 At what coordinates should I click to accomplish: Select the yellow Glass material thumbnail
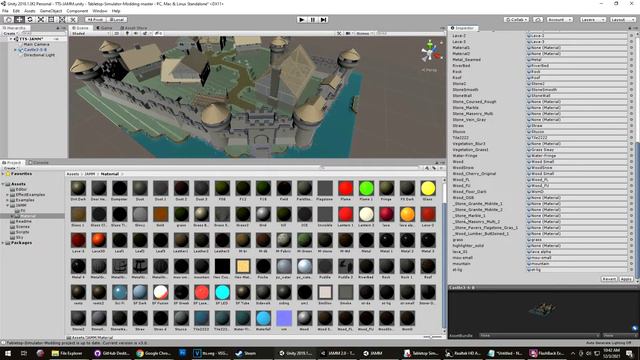pos(428,189)
